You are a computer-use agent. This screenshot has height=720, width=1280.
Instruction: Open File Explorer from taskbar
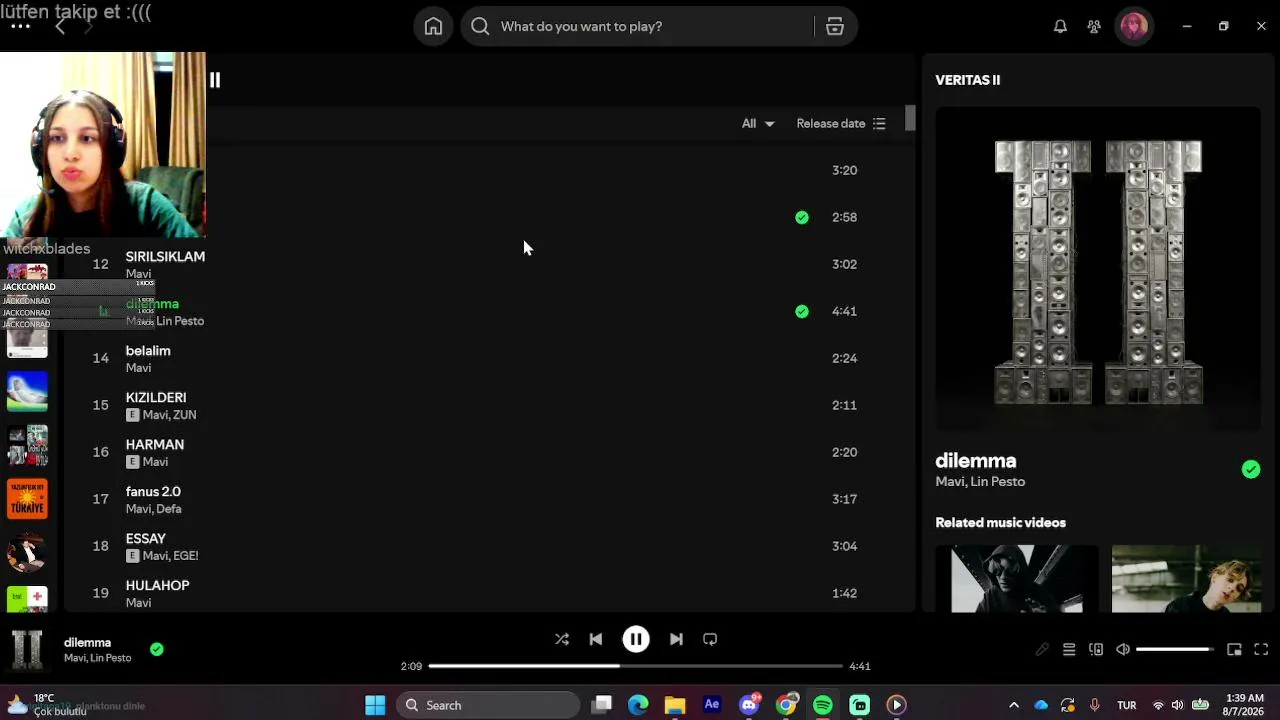[x=675, y=705]
